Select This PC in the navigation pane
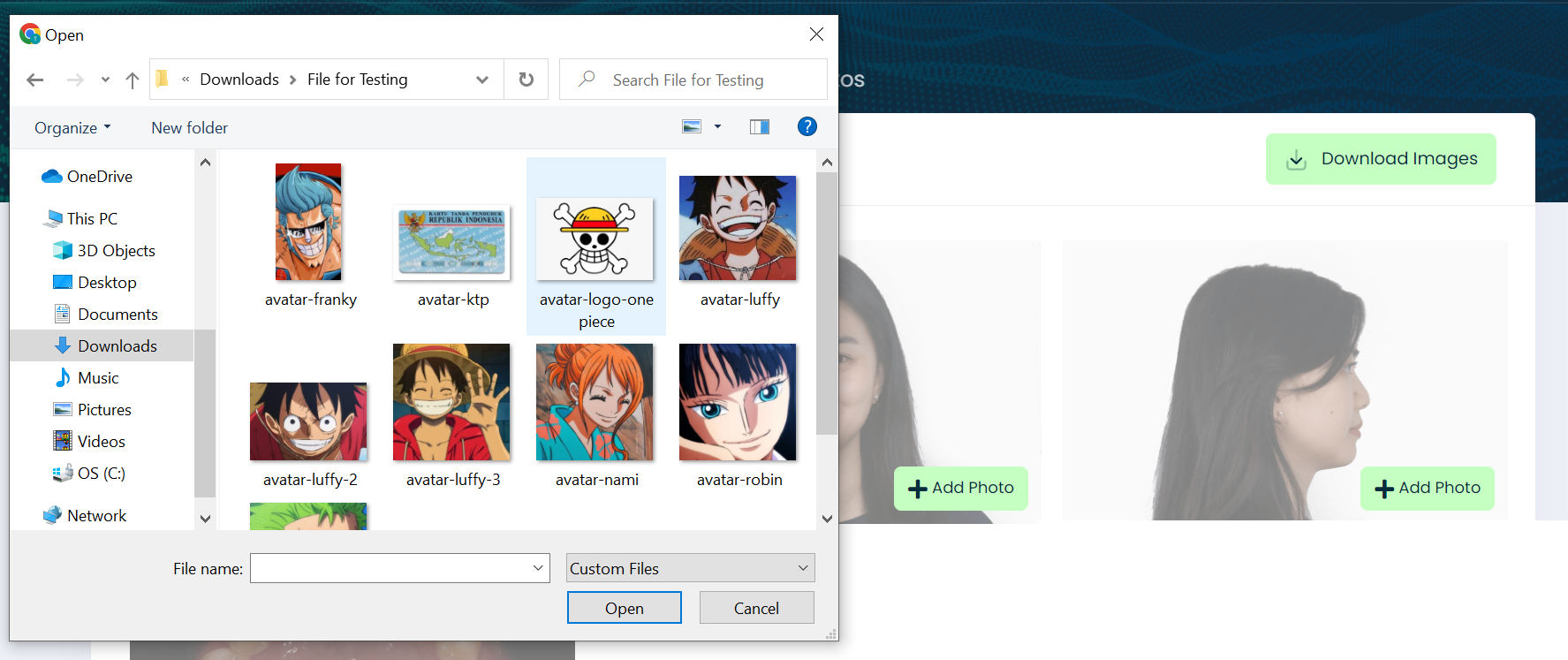This screenshot has width=1568, height=660. pyautogui.click(x=92, y=219)
